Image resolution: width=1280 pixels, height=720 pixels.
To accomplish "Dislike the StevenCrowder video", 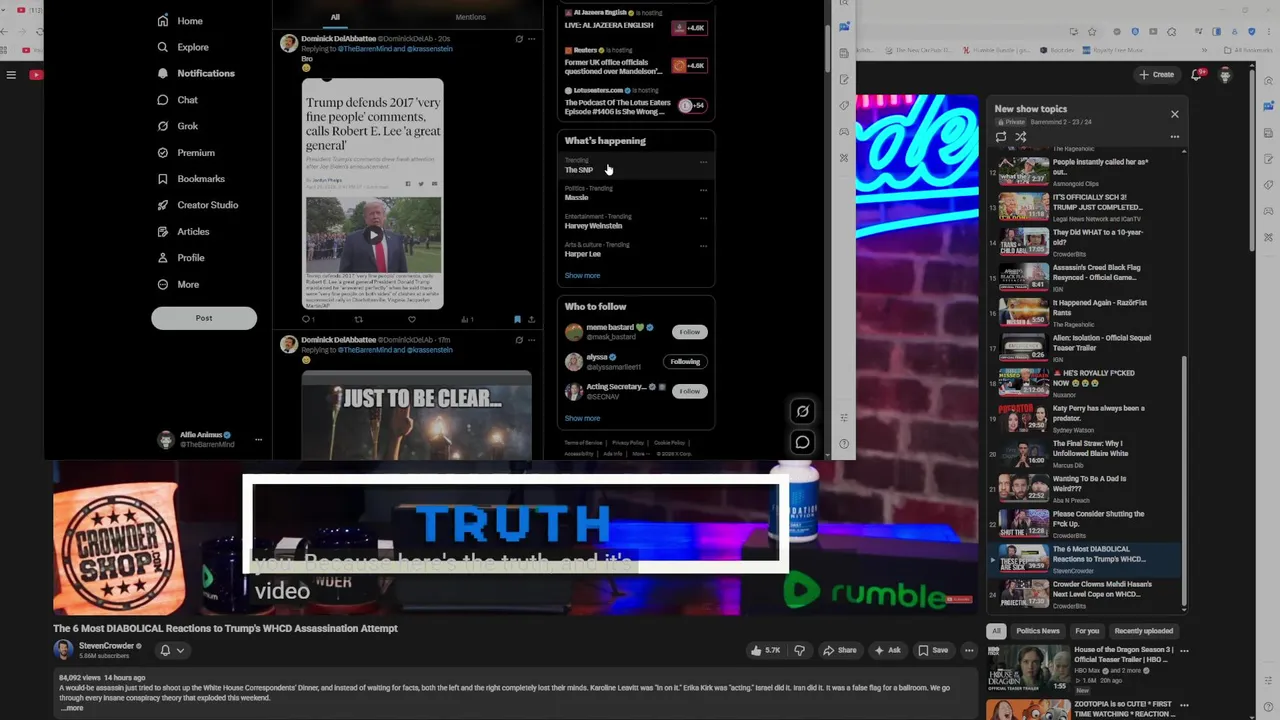I will (799, 650).
